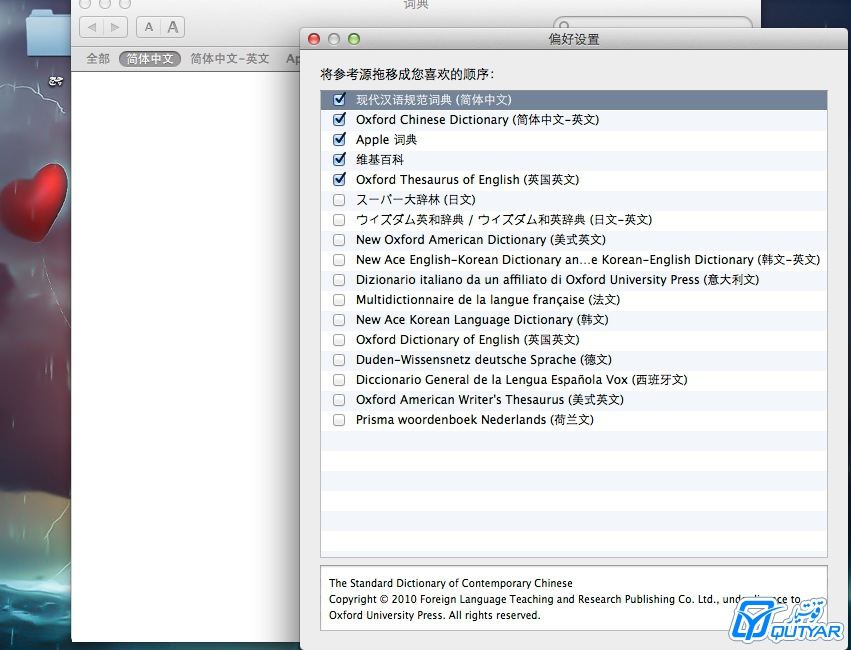Screen dimensions: 851x650
Task: Enable the Duden-Wissensnetz deutsche Sprache checkbox
Action: [339, 360]
